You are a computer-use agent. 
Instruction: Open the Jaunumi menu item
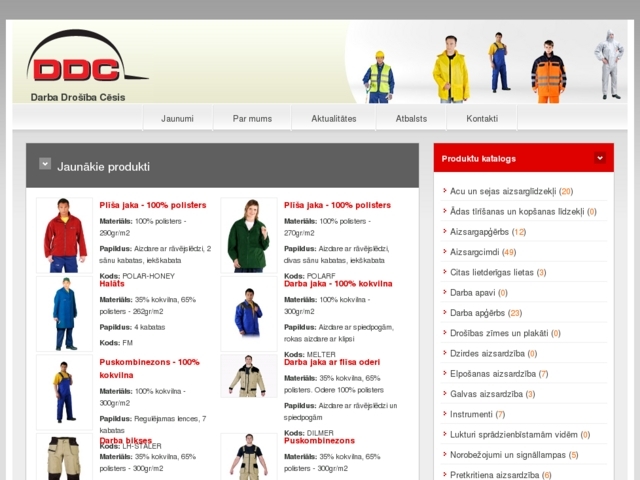pyautogui.click(x=177, y=118)
